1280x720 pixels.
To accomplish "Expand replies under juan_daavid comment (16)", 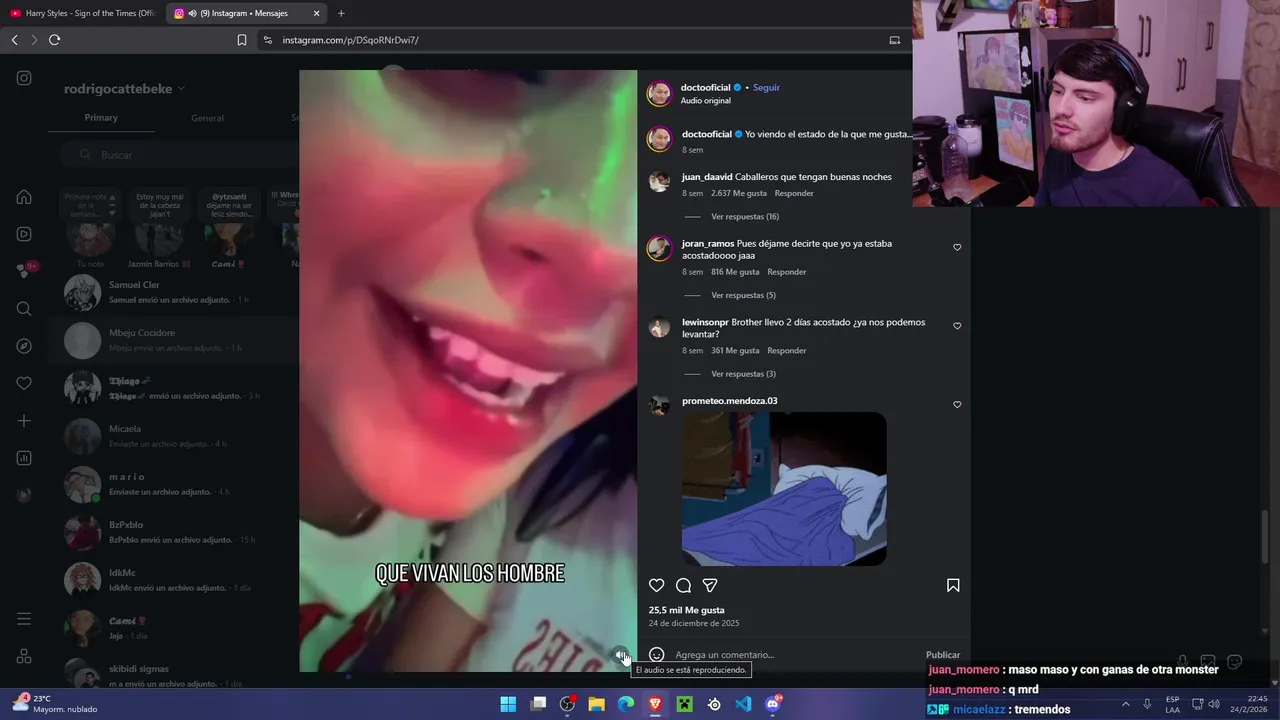I will click(x=745, y=217).
